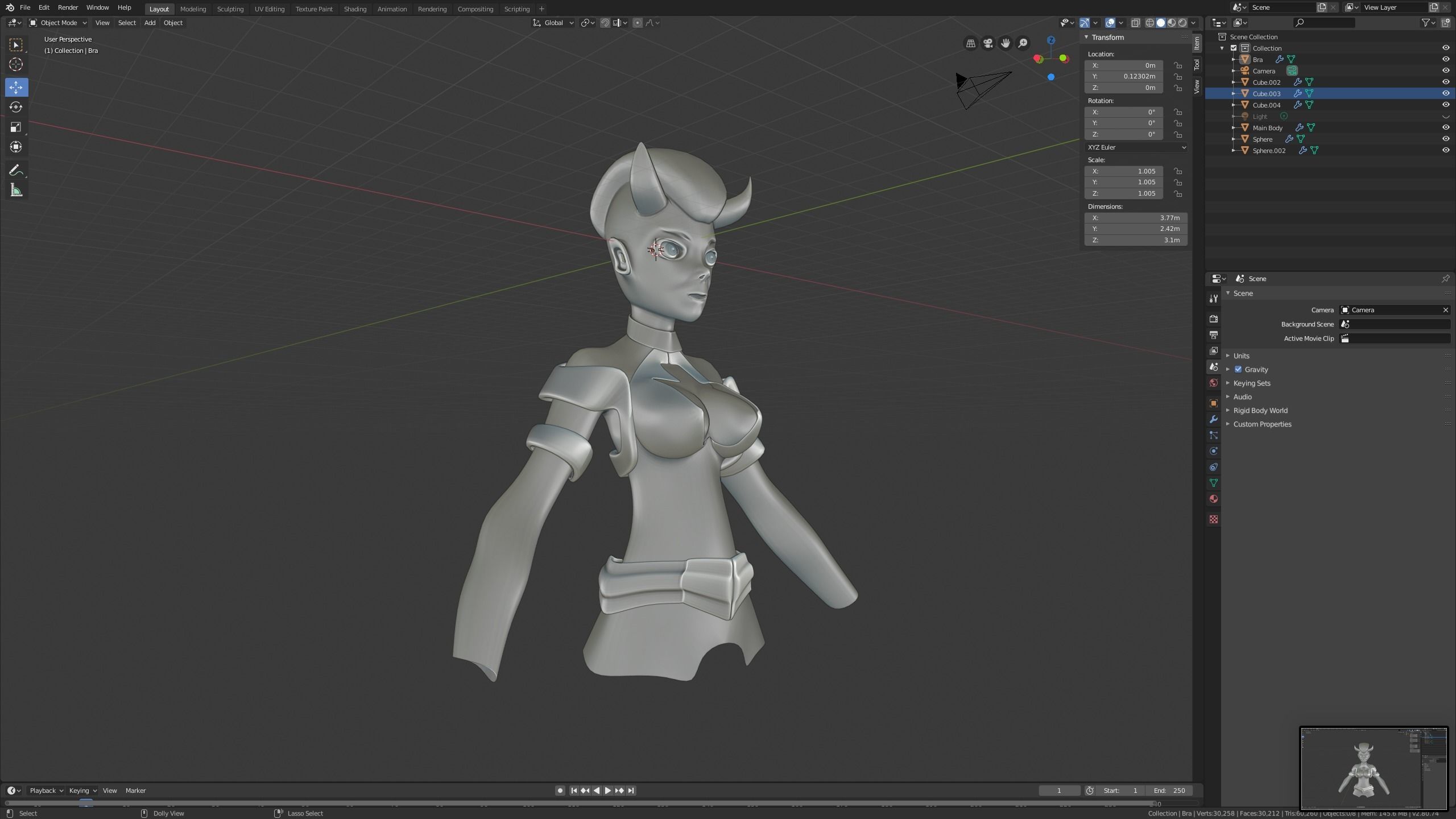Open the Object properties tab
Viewport: 1456px width, 819px height.
click(x=1214, y=403)
